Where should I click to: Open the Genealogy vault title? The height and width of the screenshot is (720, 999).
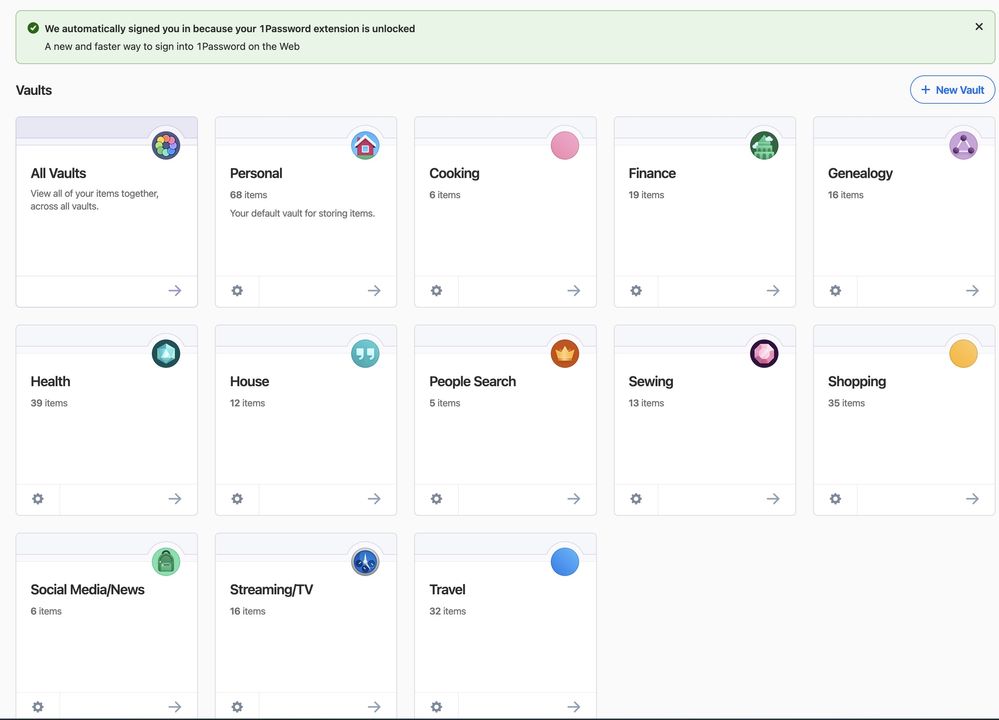coord(860,173)
